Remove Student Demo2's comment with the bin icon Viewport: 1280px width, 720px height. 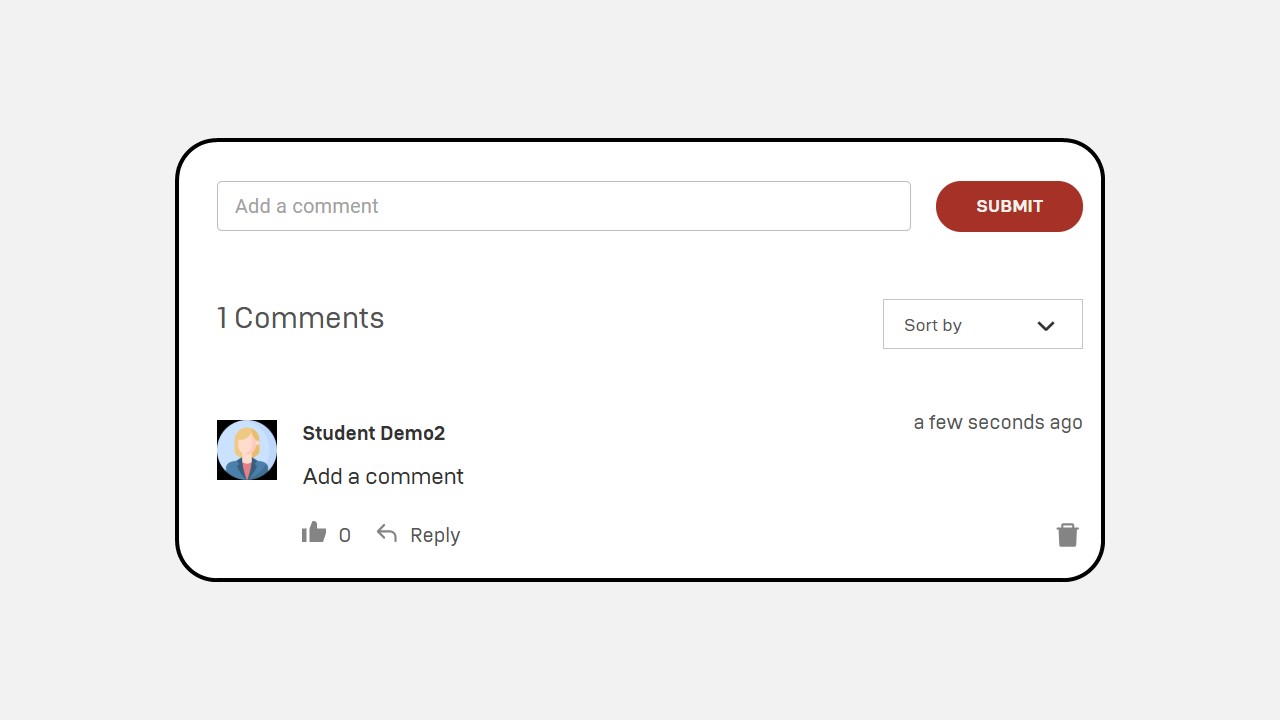[x=1068, y=535]
